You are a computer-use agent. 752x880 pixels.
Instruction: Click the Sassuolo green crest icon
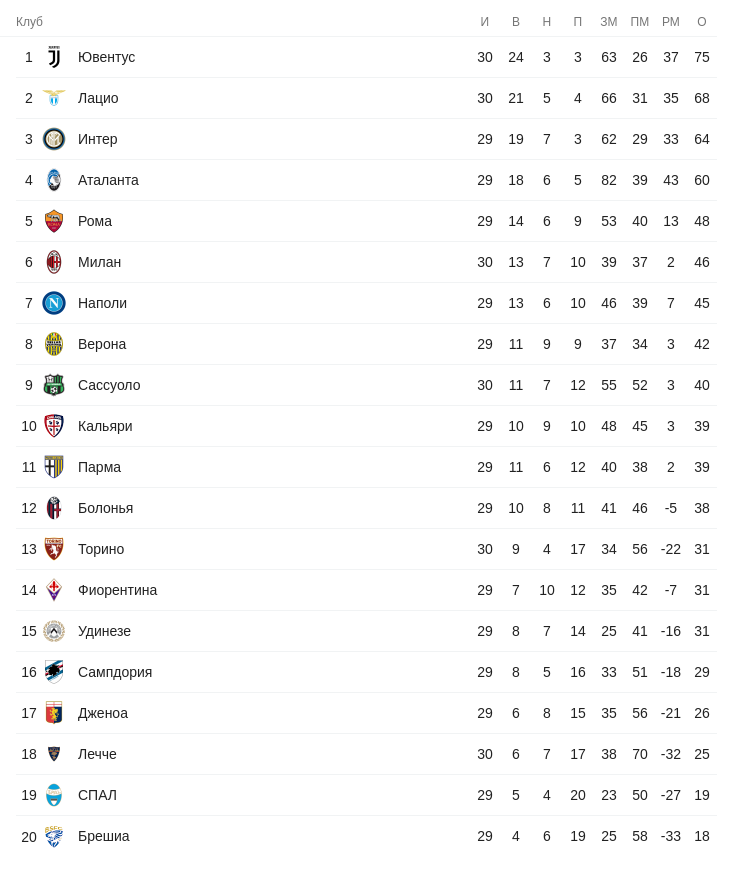point(54,385)
